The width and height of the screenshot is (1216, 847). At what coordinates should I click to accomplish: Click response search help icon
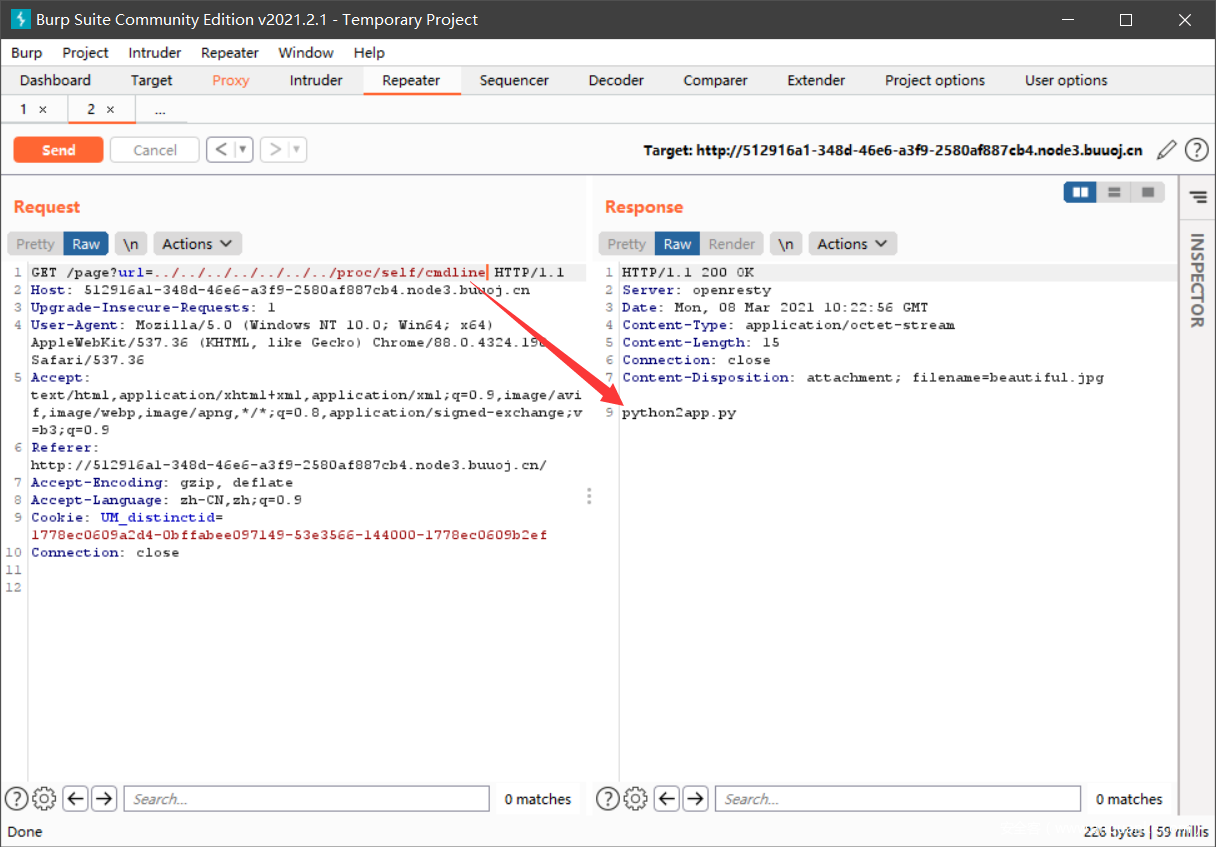click(x=607, y=798)
